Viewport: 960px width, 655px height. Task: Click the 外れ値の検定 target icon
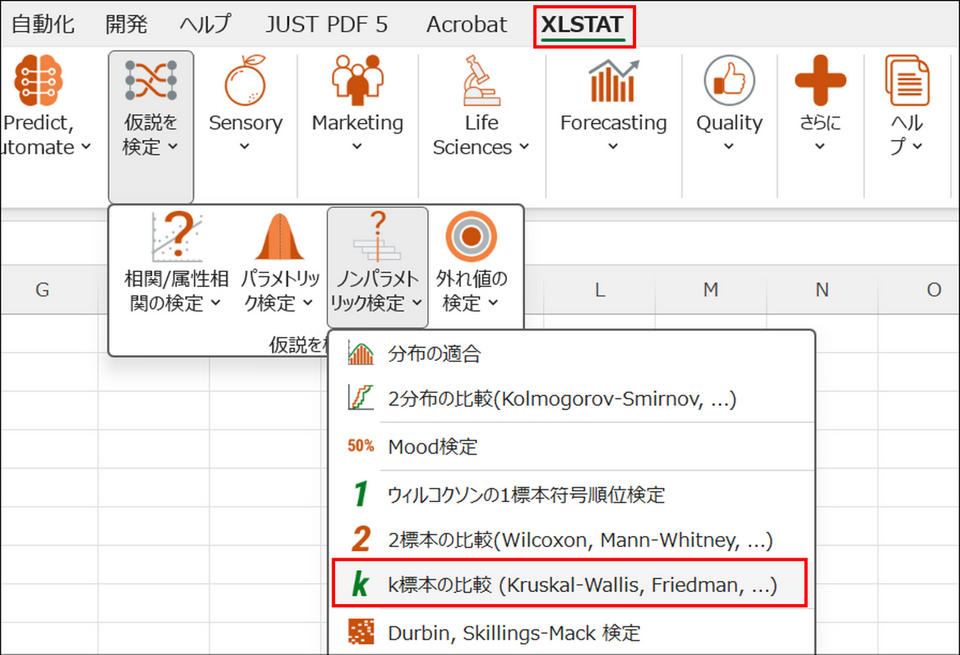click(x=471, y=239)
